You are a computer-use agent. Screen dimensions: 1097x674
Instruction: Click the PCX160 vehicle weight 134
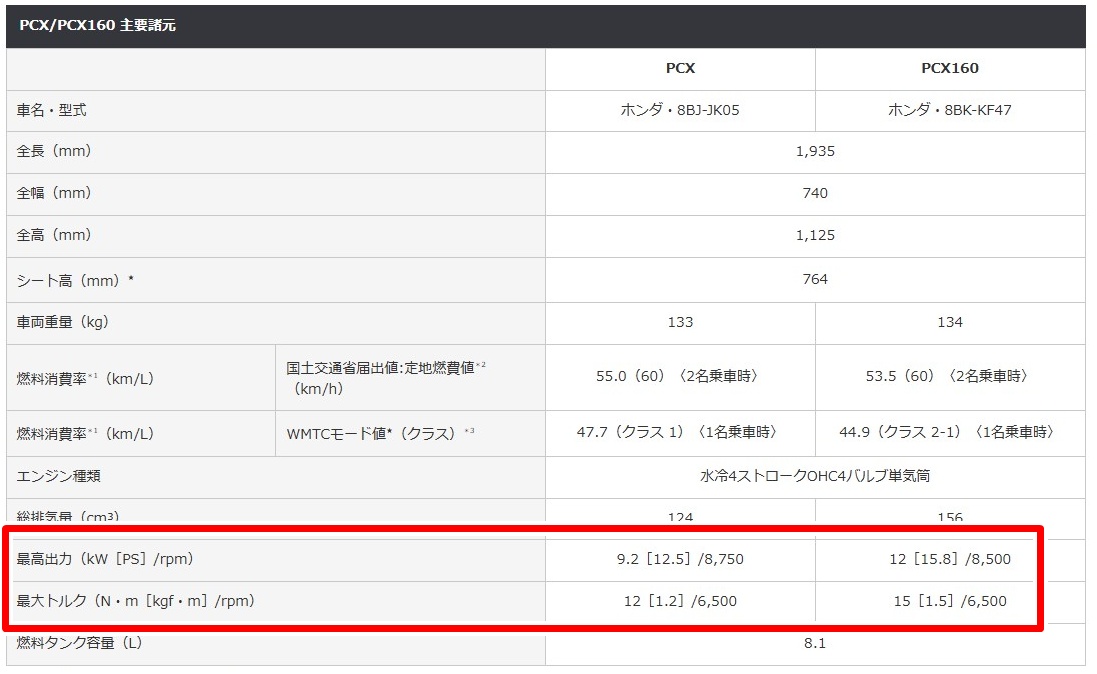tap(949, 322)
